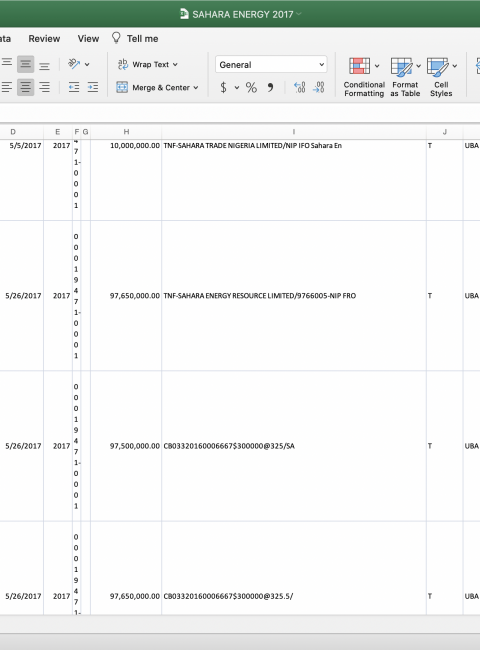Expand the Merge & Center dropdown arrow

click(x=196, y=87)
